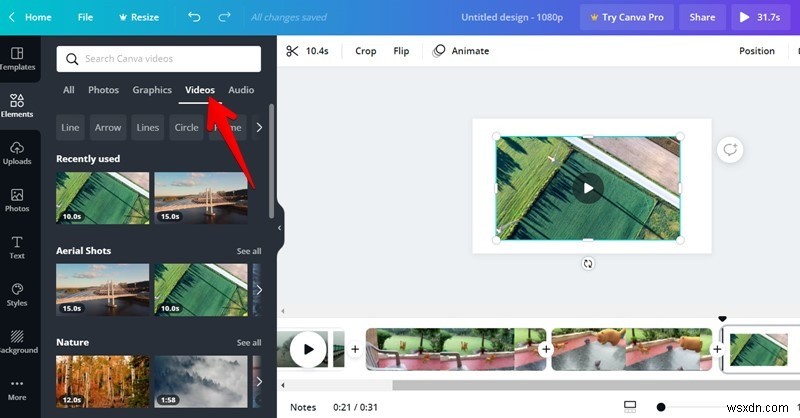The width and height of the screenshot is (800, 418).
Task: Click the search magnifier icon
Action: (x=72, y=59)
